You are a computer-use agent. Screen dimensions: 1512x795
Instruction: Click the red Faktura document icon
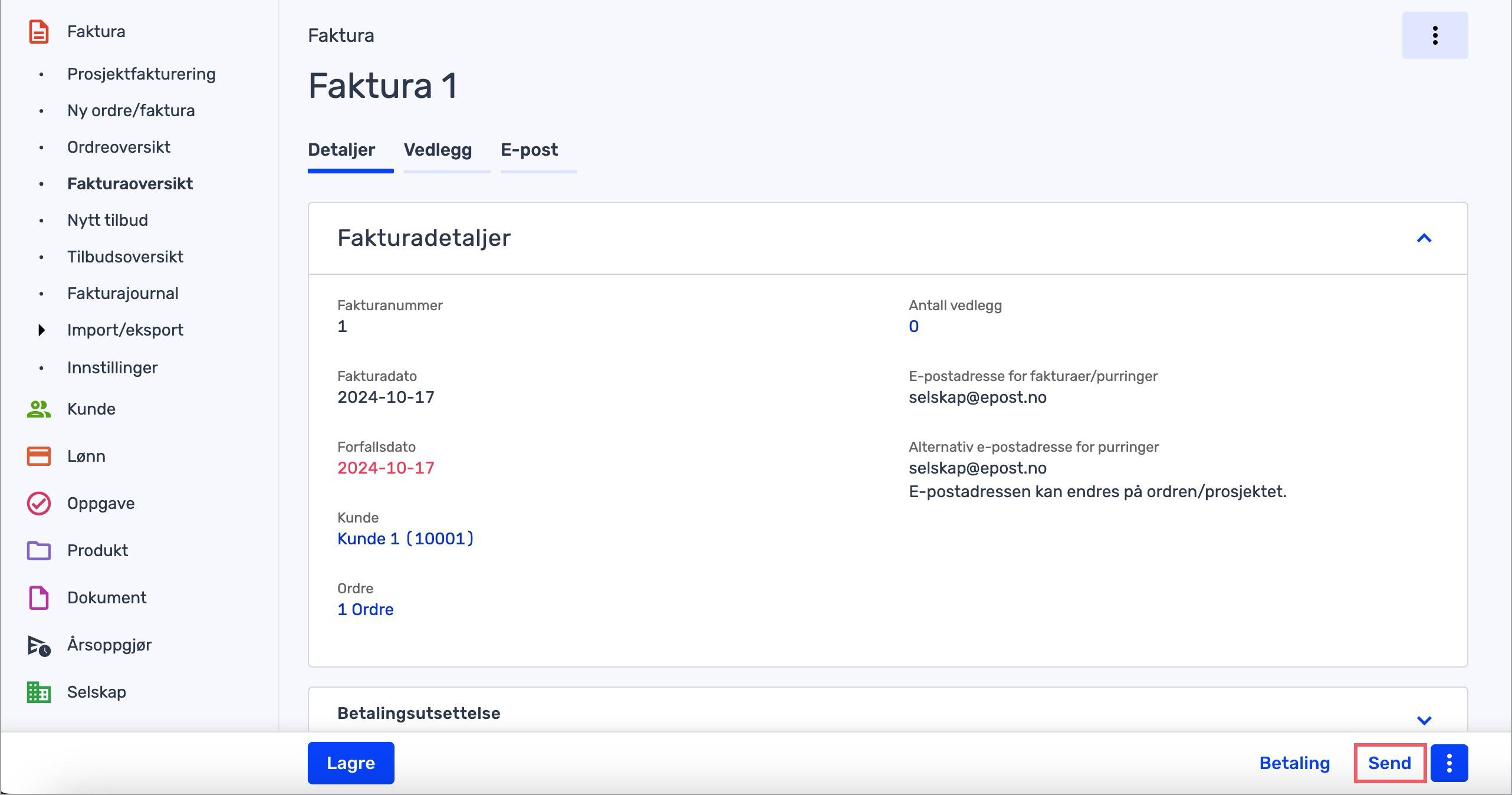(x=39, y=32)
